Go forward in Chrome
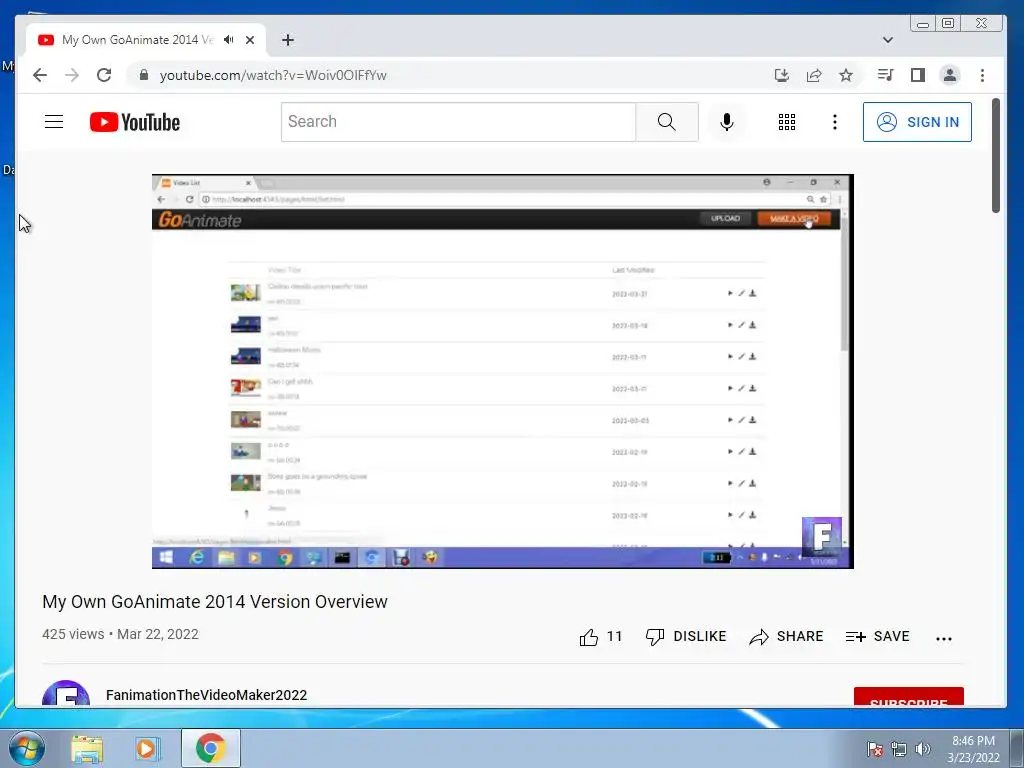This screenshot has height=768, width=1024. [x=72, y=75]
